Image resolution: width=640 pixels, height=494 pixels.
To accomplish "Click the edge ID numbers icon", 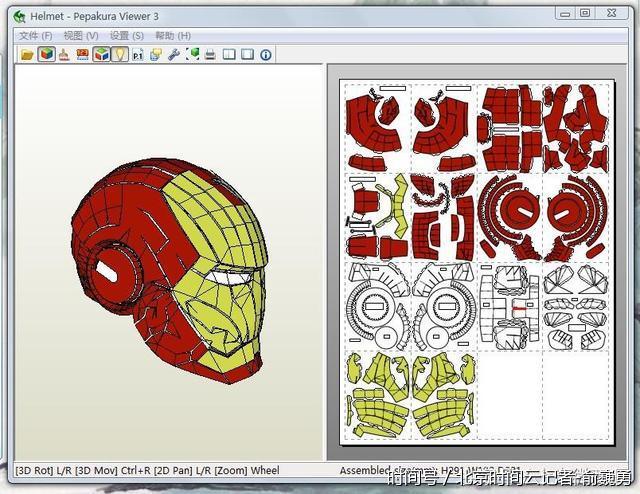I will coord(82,54).
